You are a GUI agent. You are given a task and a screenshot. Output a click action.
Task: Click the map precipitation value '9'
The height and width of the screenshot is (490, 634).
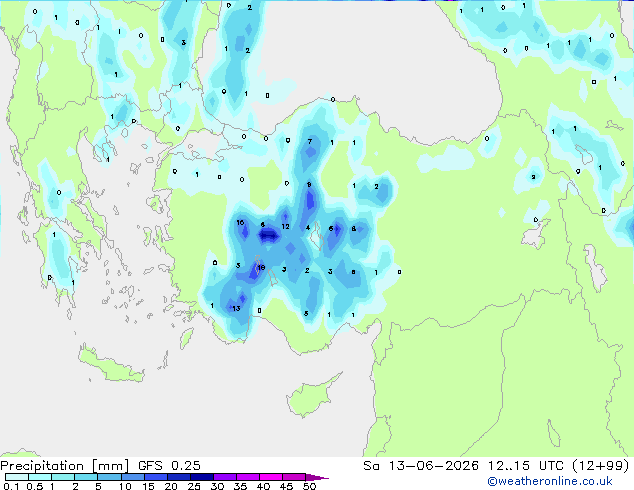[x=309, y=185]
